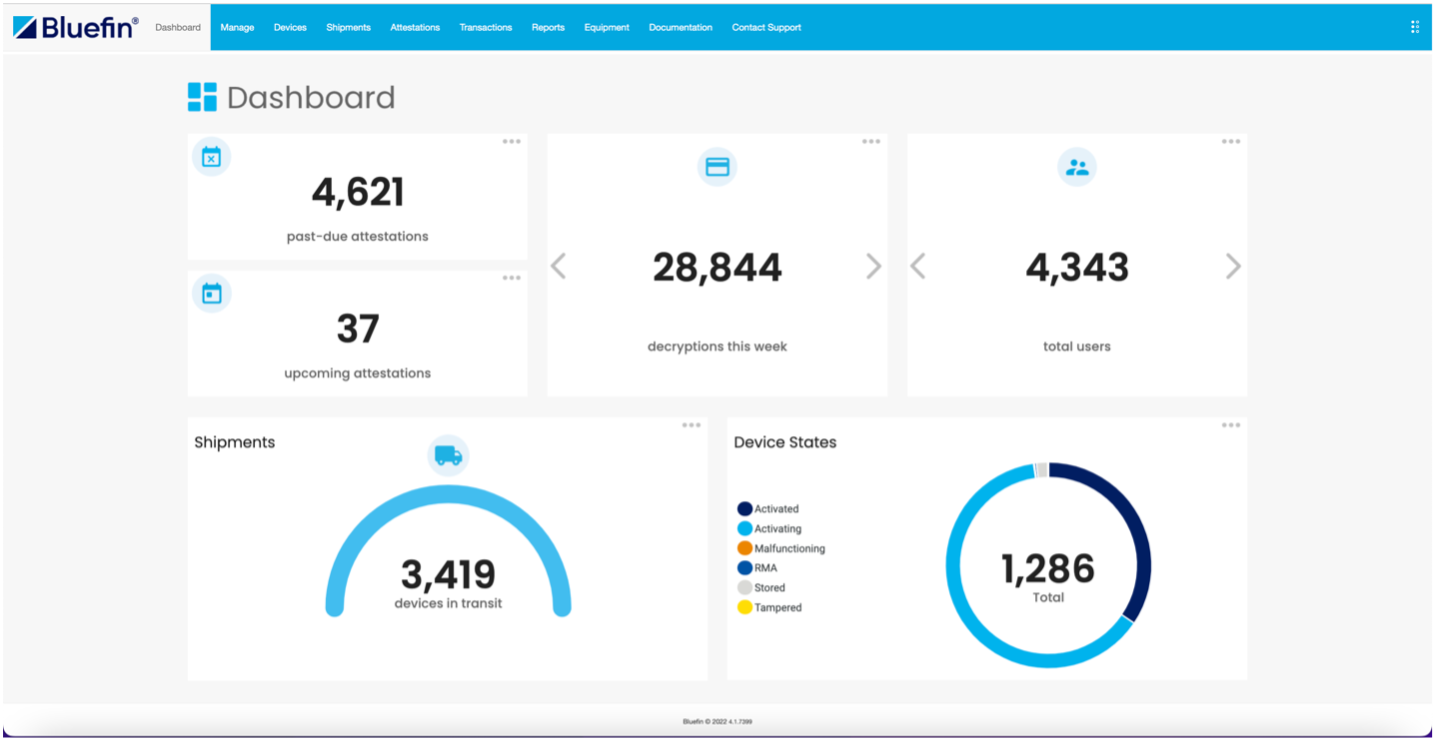The image size is (1439, 745).
Task: Click the 37 upcoming attestations value
Action: 358,328
